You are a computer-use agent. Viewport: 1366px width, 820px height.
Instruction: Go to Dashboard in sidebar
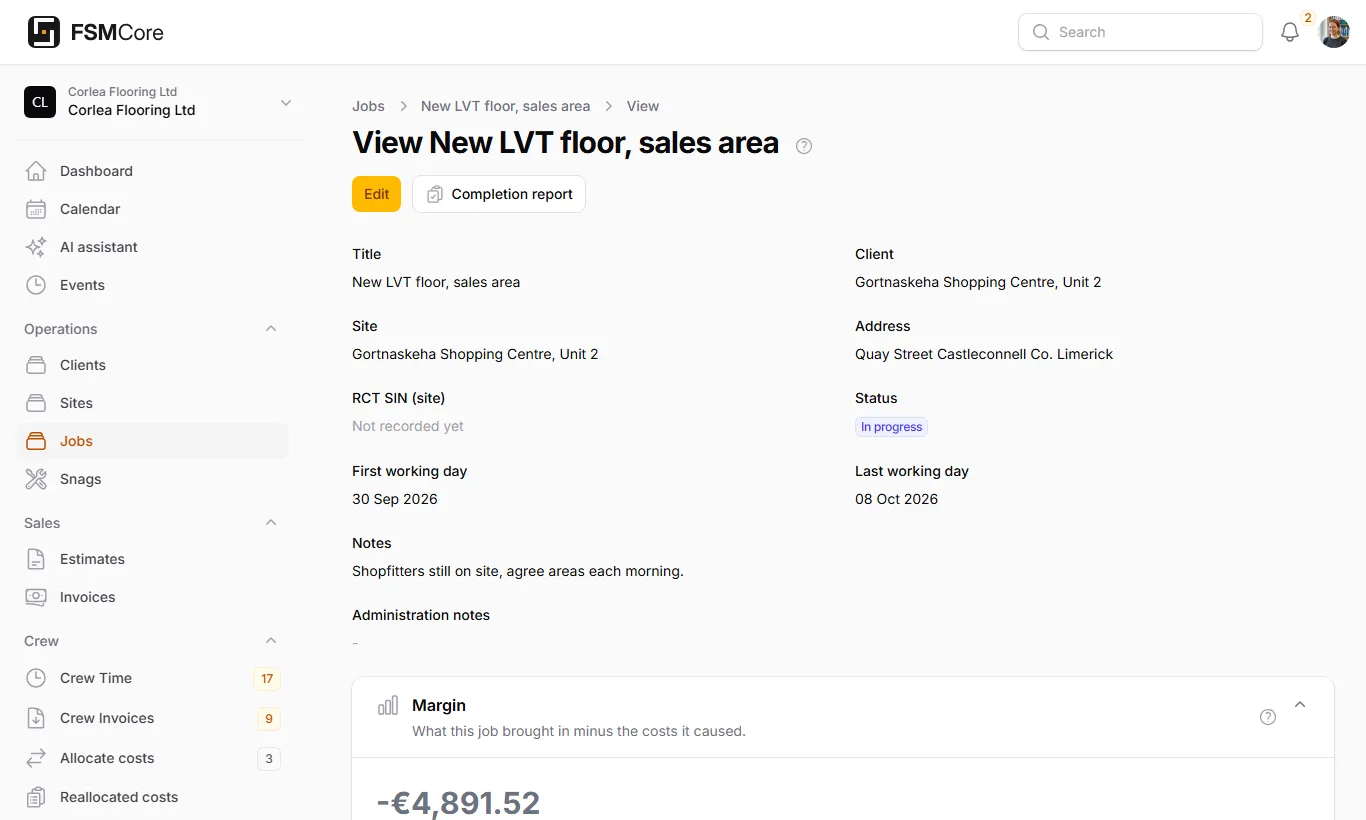152,171
